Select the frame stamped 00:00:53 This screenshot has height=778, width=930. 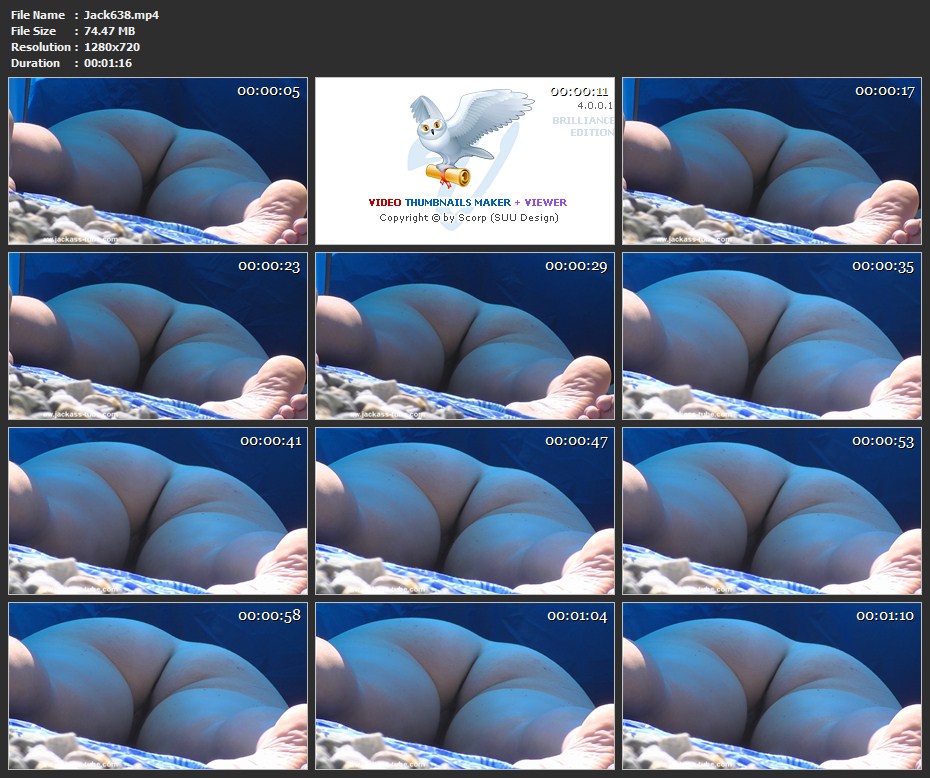tap(771, 510)
